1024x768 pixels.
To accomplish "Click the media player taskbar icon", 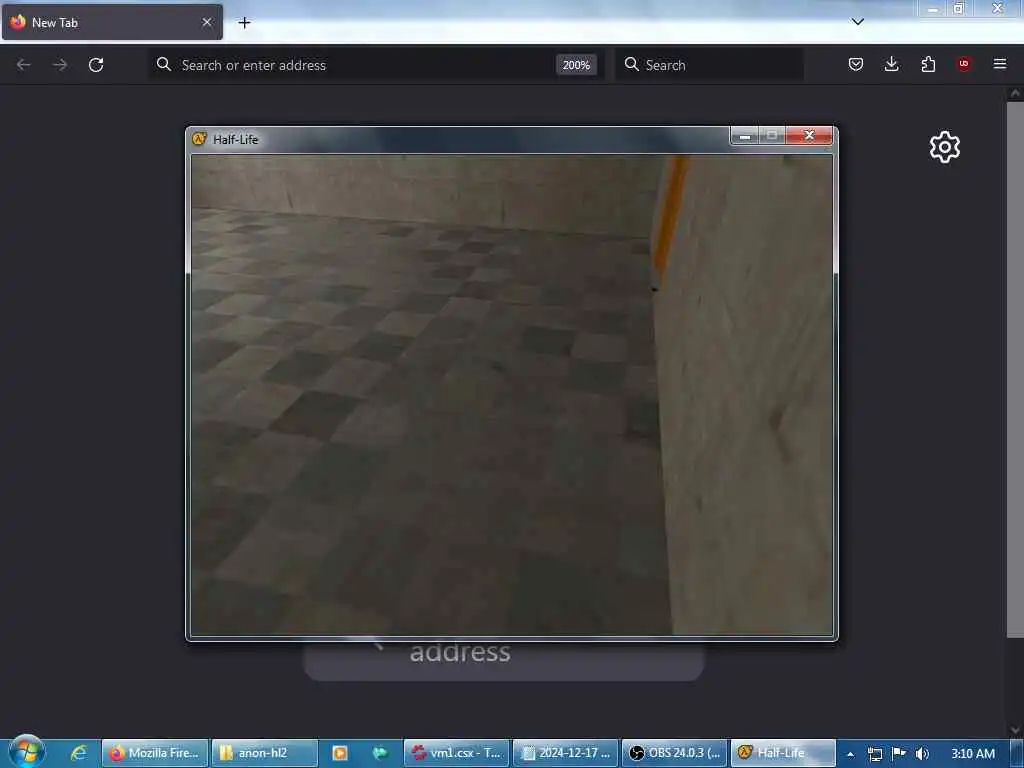I will point(340,753).
